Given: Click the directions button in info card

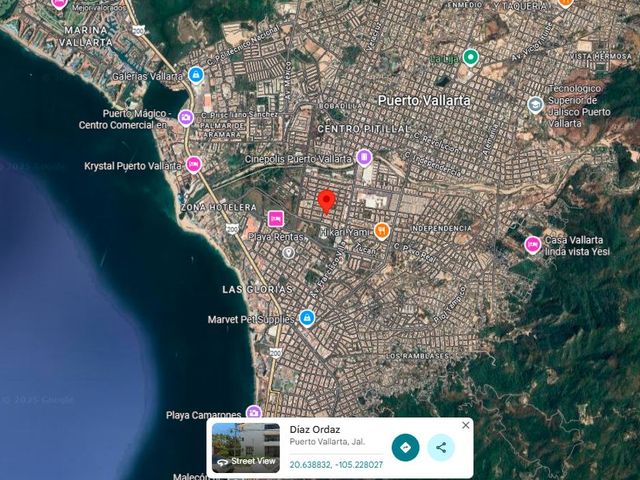Looking at the screenshot, I should pyautogui.click(x=405, y=447).
